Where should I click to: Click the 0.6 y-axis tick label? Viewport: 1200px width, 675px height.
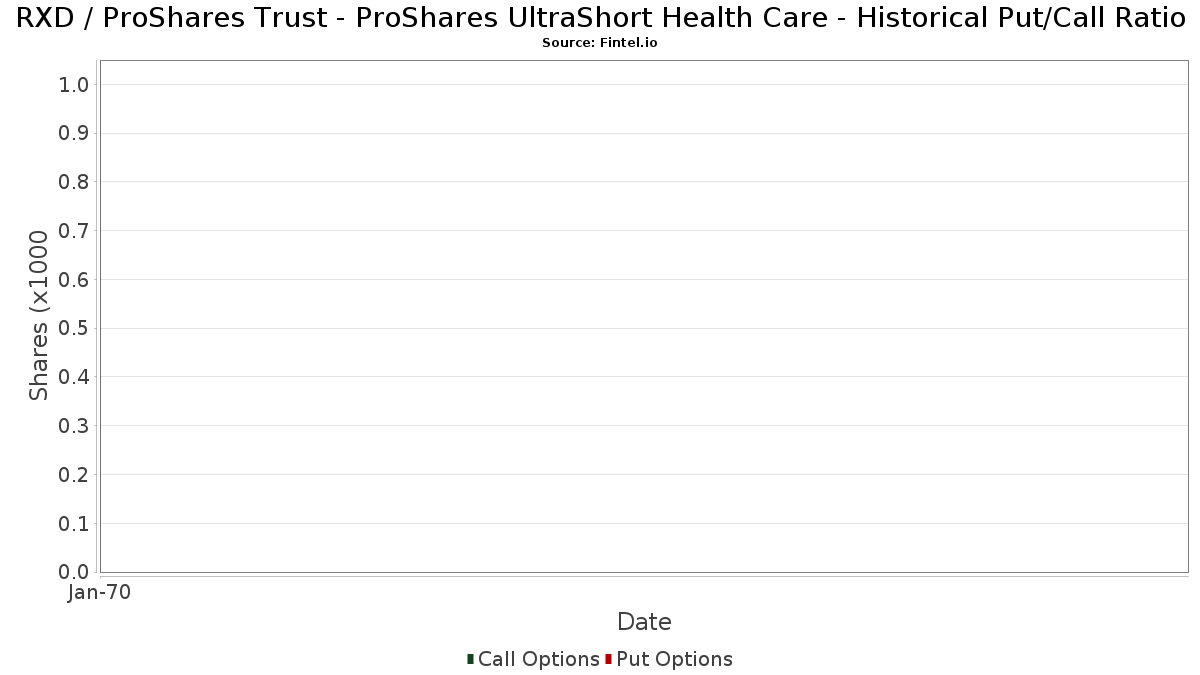pos(75,280)
